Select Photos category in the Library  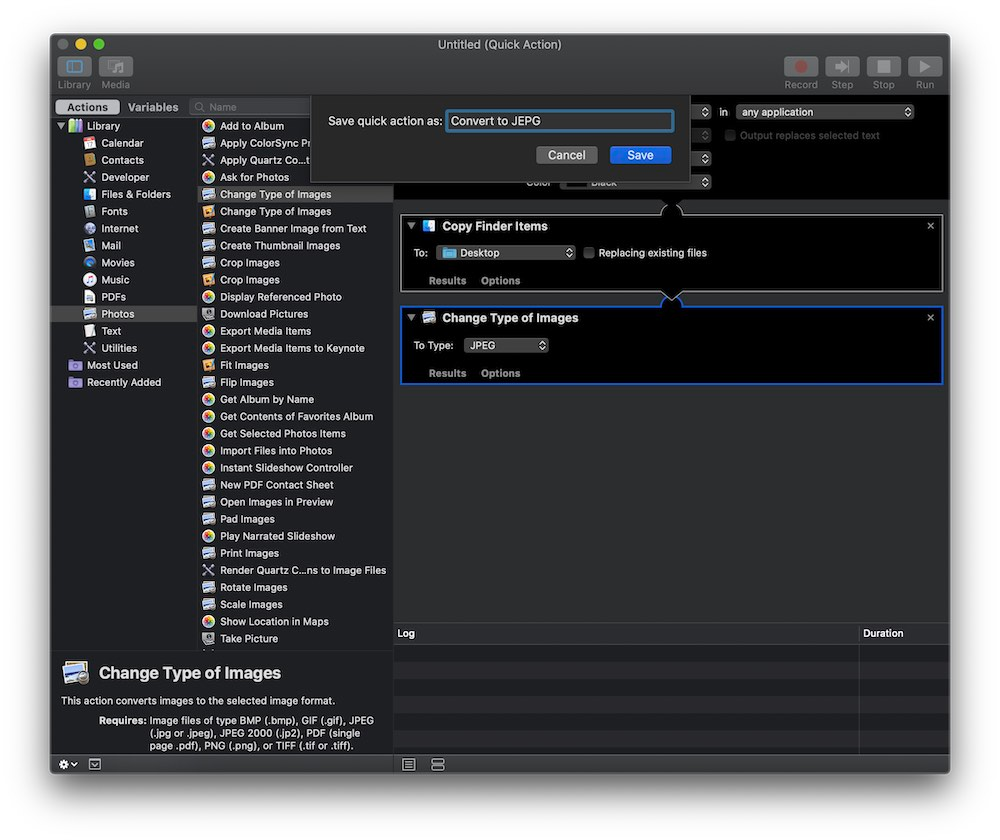point(117,314)
